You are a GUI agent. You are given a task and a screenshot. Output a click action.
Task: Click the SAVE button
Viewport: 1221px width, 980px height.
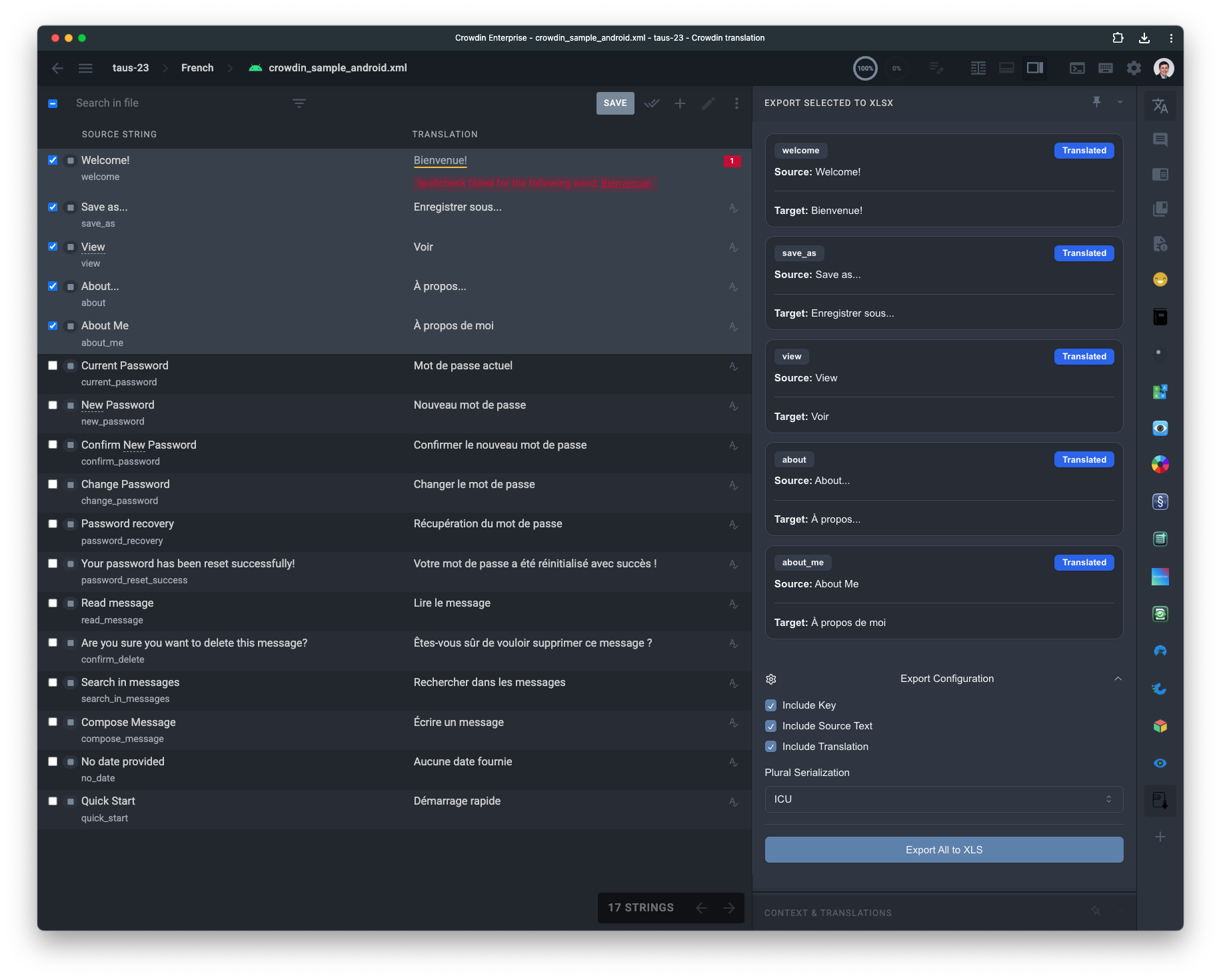coord(615,103)
